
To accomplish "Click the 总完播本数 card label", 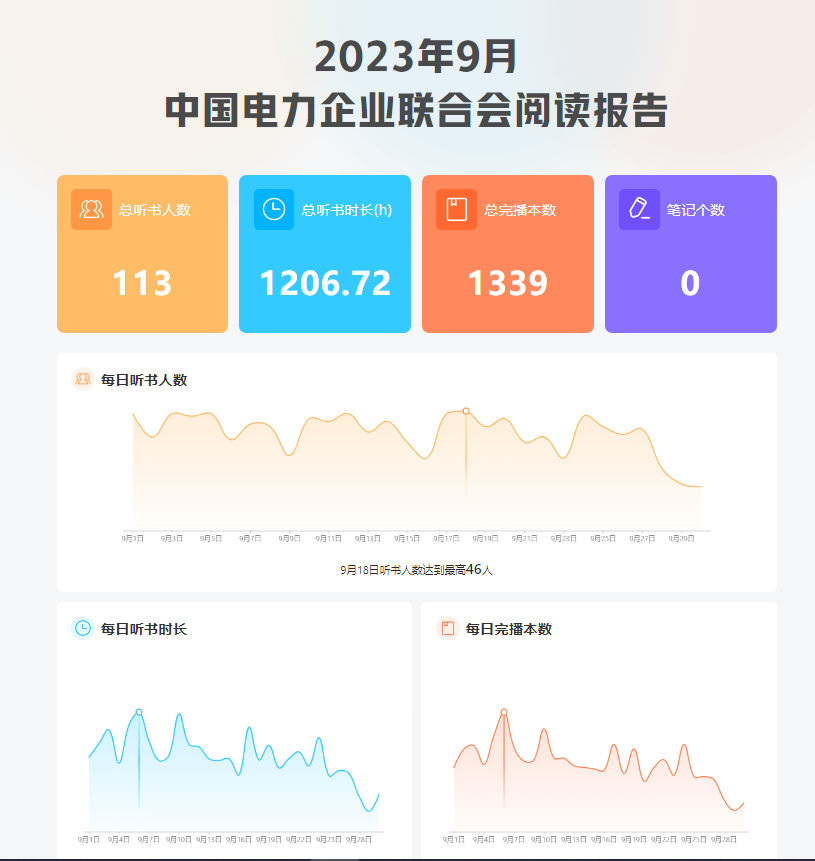I will (520, 210).
